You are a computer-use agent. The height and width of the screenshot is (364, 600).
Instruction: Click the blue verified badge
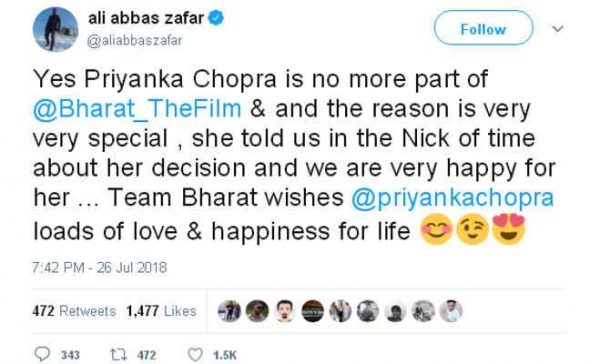(x=216, y=18)
